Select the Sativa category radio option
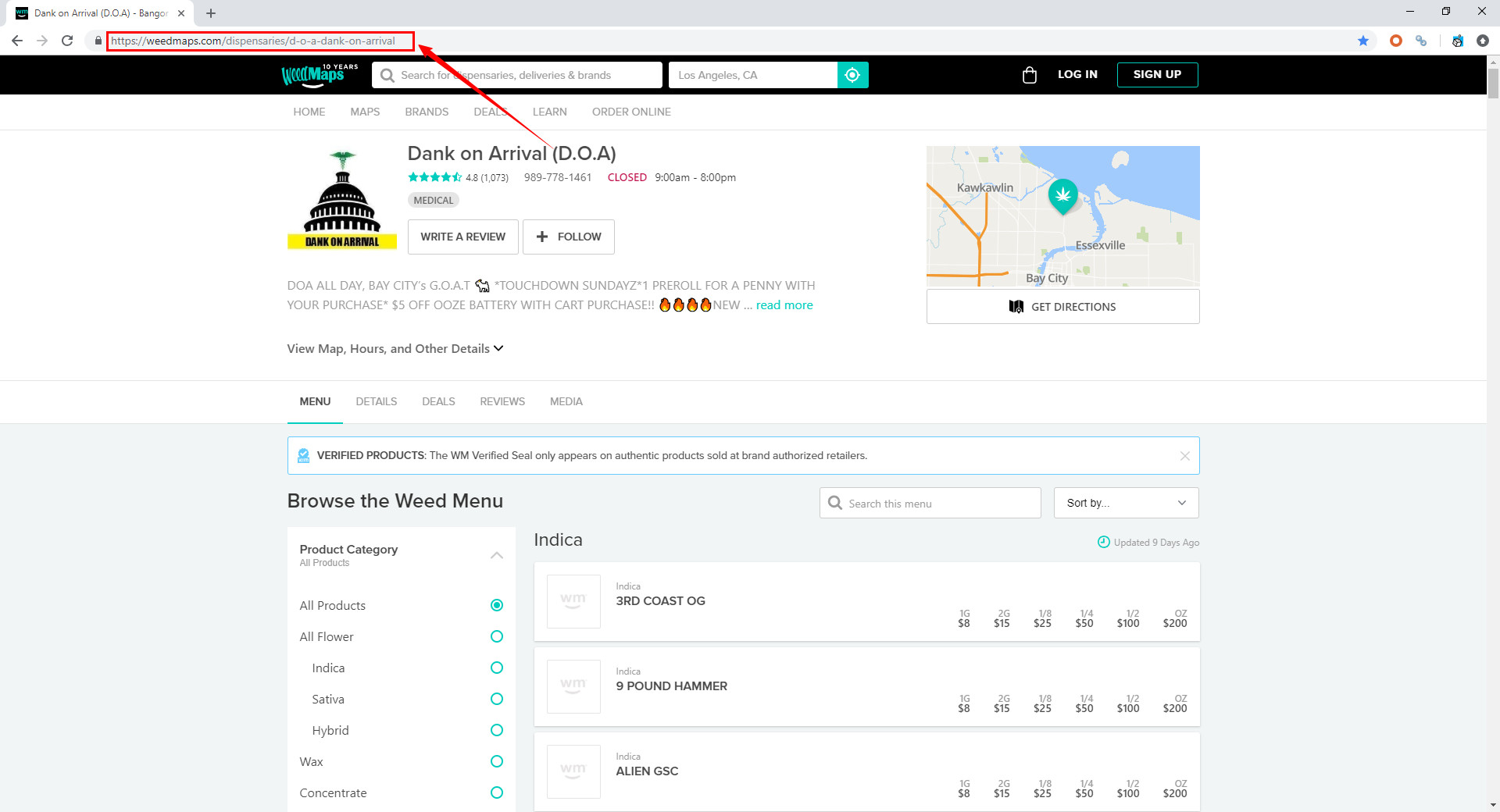The width and height of the screenshot is (1500, 812). (x=497, y=699)
